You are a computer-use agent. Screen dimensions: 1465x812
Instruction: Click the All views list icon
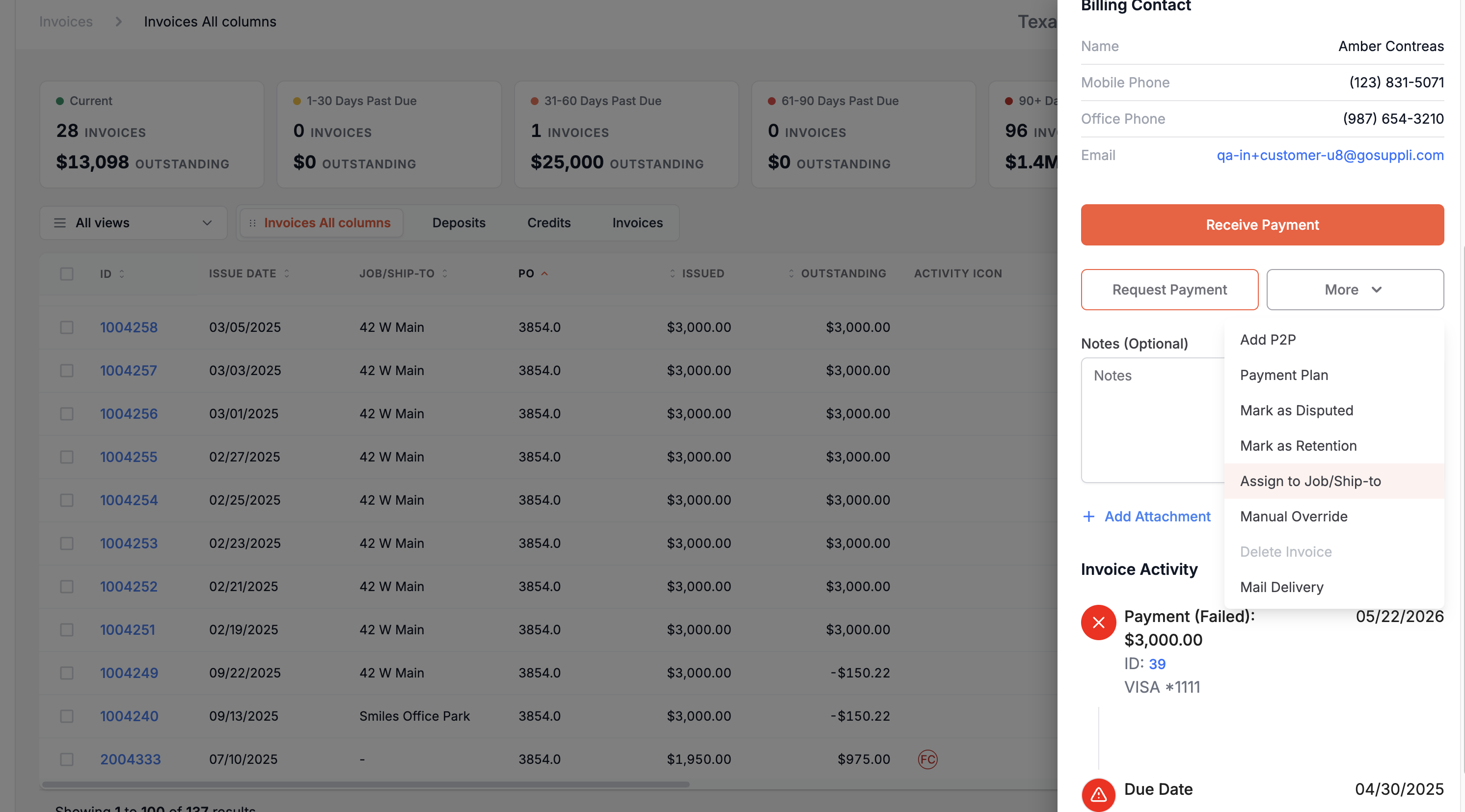click(x=60, y=223)
